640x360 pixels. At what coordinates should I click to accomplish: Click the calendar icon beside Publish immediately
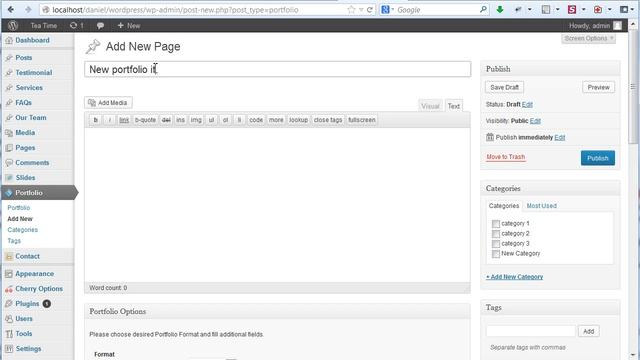[490, 137]
